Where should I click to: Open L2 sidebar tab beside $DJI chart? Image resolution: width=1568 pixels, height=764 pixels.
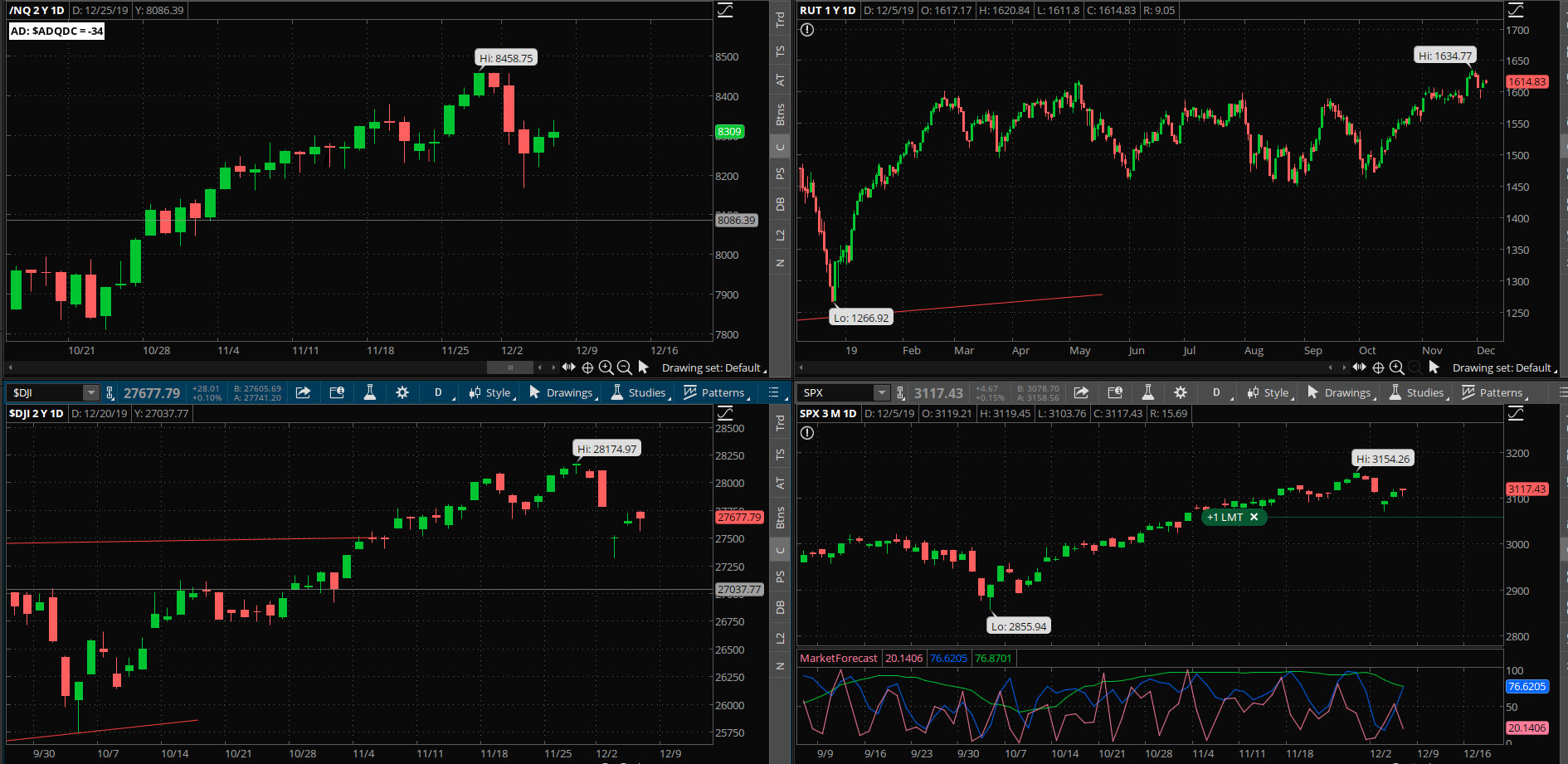780,638
